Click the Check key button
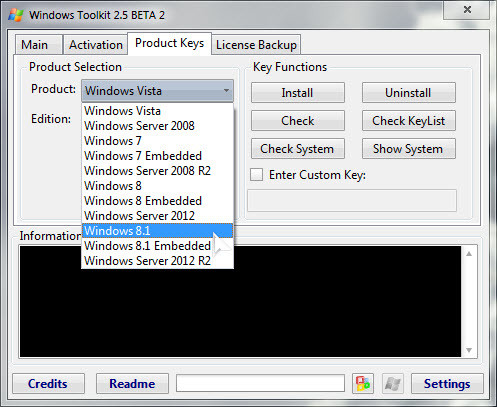The image size is (497, 407). pyautogui.click(x=298, y=121)
